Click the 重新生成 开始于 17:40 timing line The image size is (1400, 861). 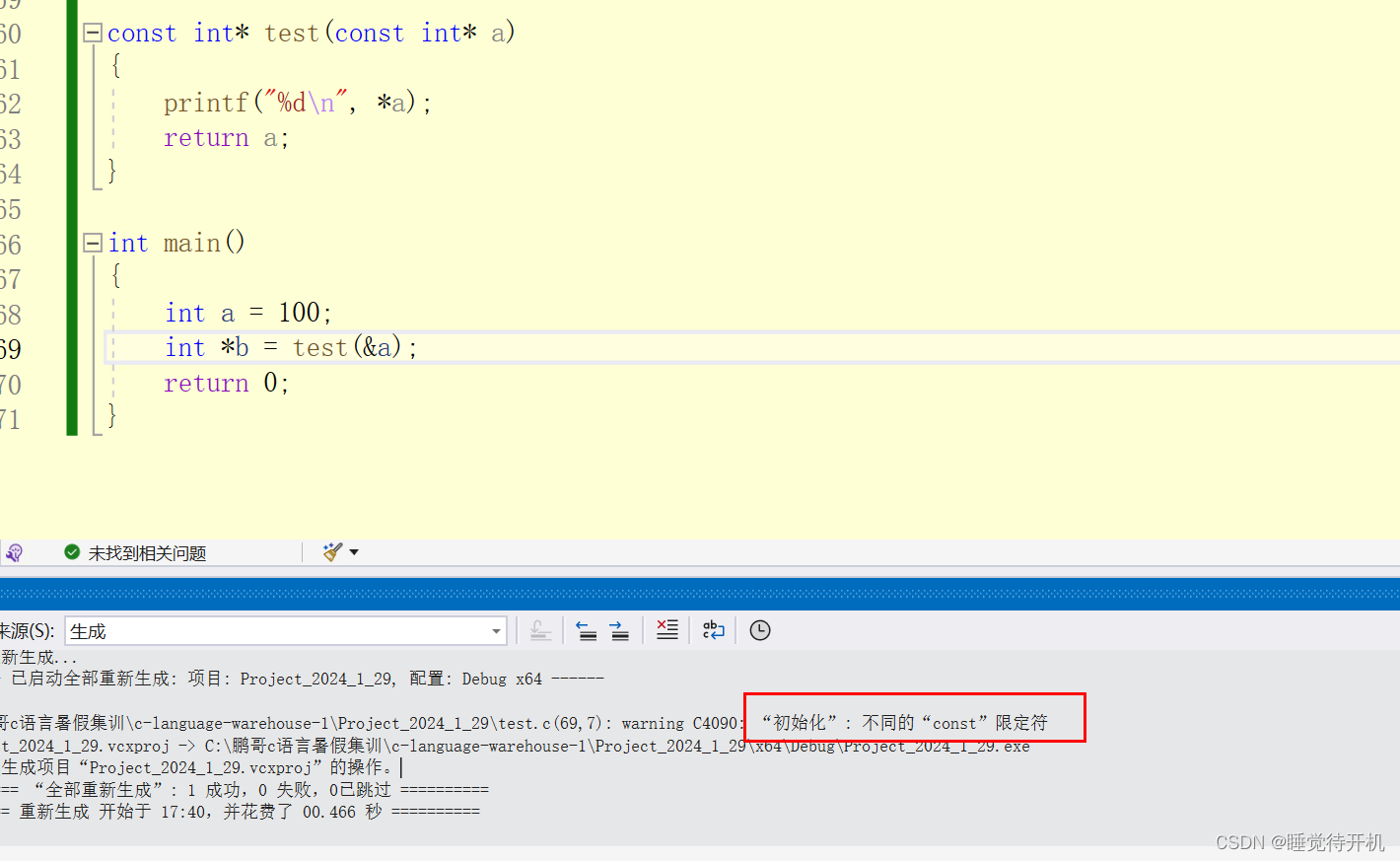coord(240,812)
